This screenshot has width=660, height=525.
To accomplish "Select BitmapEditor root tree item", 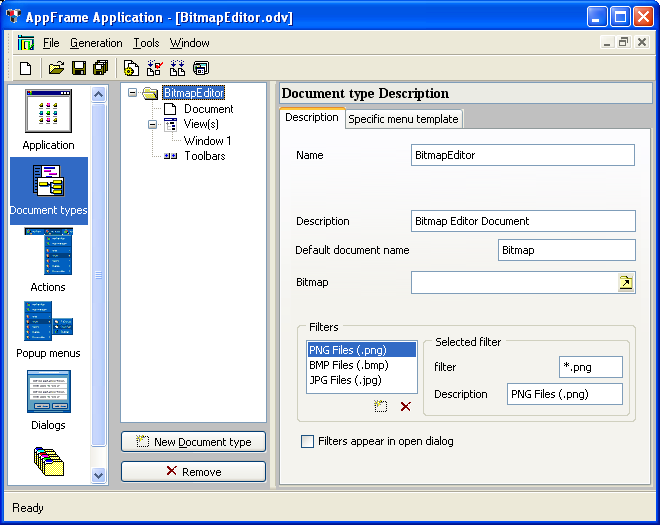I will click(x=194, y=93).
